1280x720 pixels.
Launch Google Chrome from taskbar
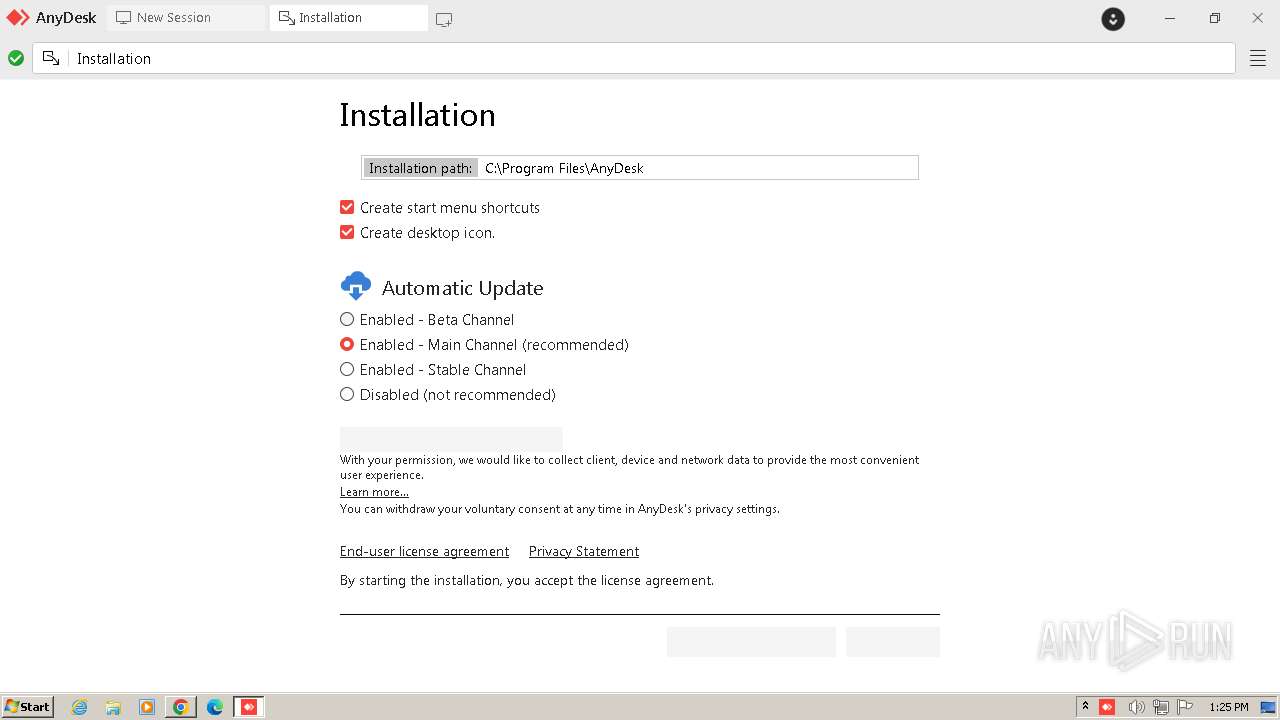click(x=181, y=707)
